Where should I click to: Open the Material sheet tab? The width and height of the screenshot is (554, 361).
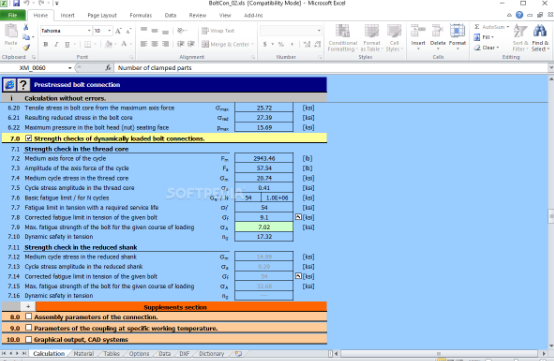[84, 353]
